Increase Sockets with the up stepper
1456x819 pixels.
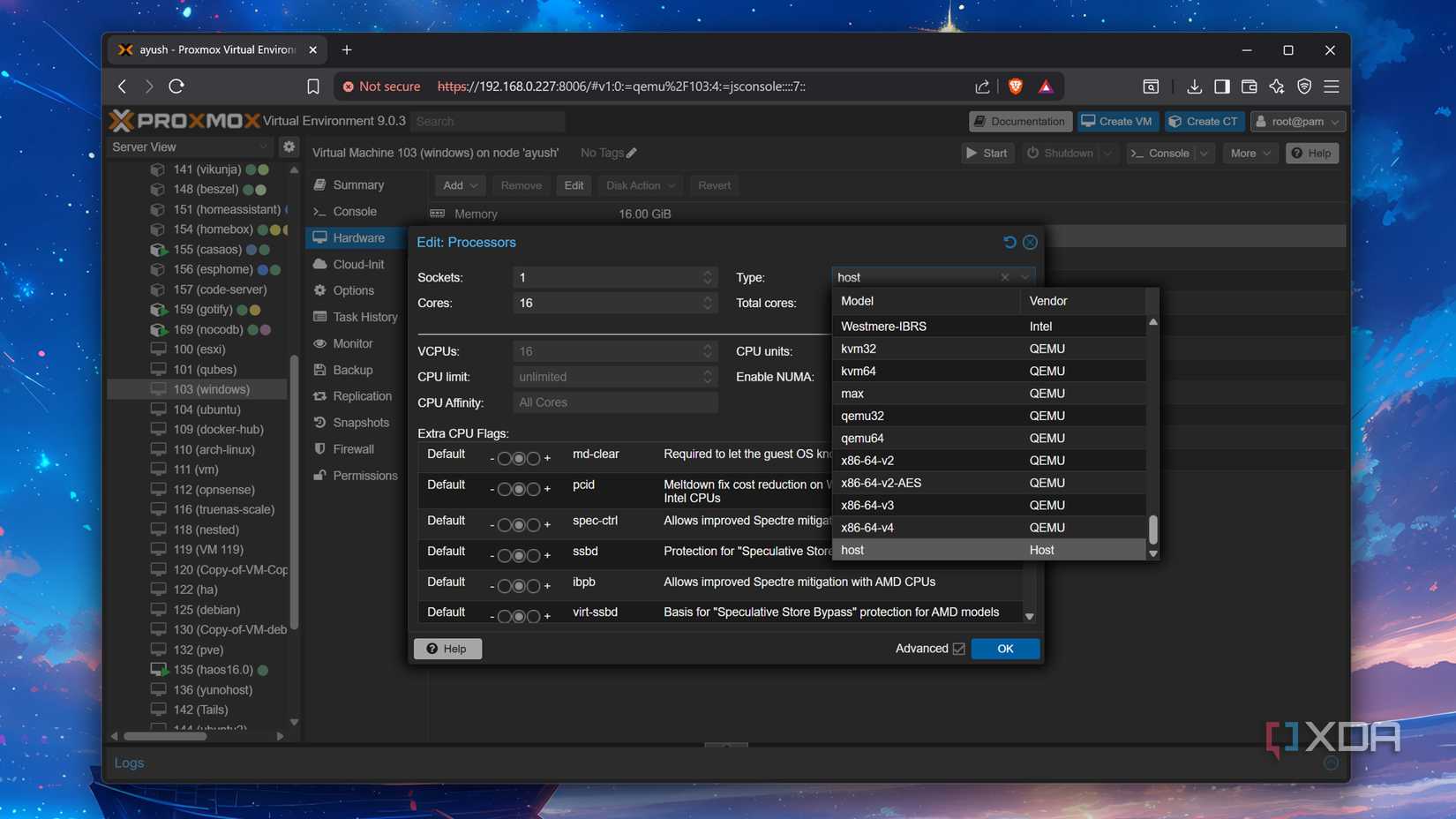point(707,272)
